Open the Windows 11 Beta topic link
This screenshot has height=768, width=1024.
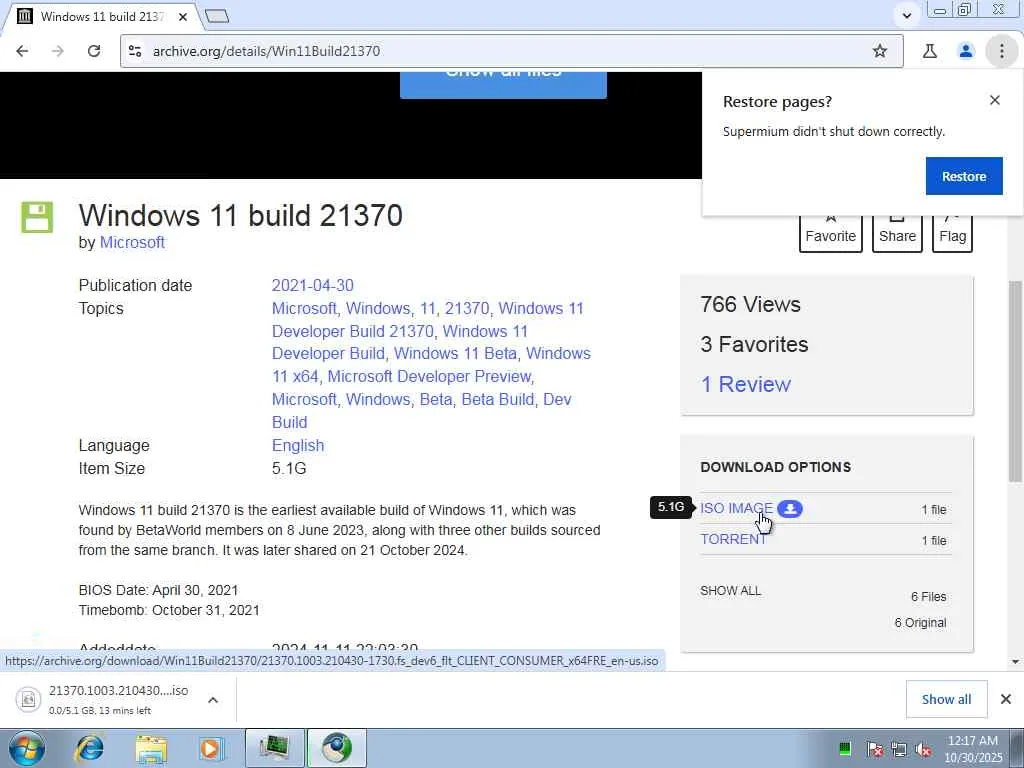pyautogui.click(x=455, y=353)
